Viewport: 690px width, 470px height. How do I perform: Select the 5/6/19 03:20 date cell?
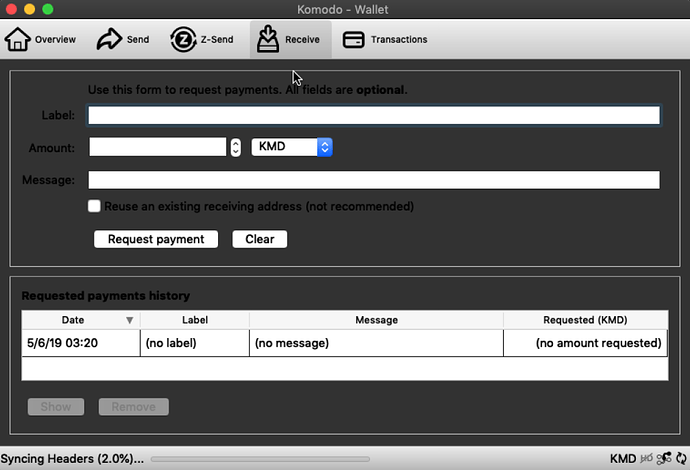pos(81,343)
